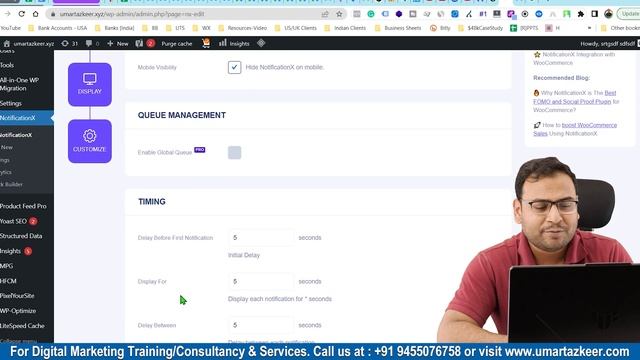Open the Grammarly extension icon
This screenshot has height=360, width=640.
pyautogui.click(x=371, y=14)
